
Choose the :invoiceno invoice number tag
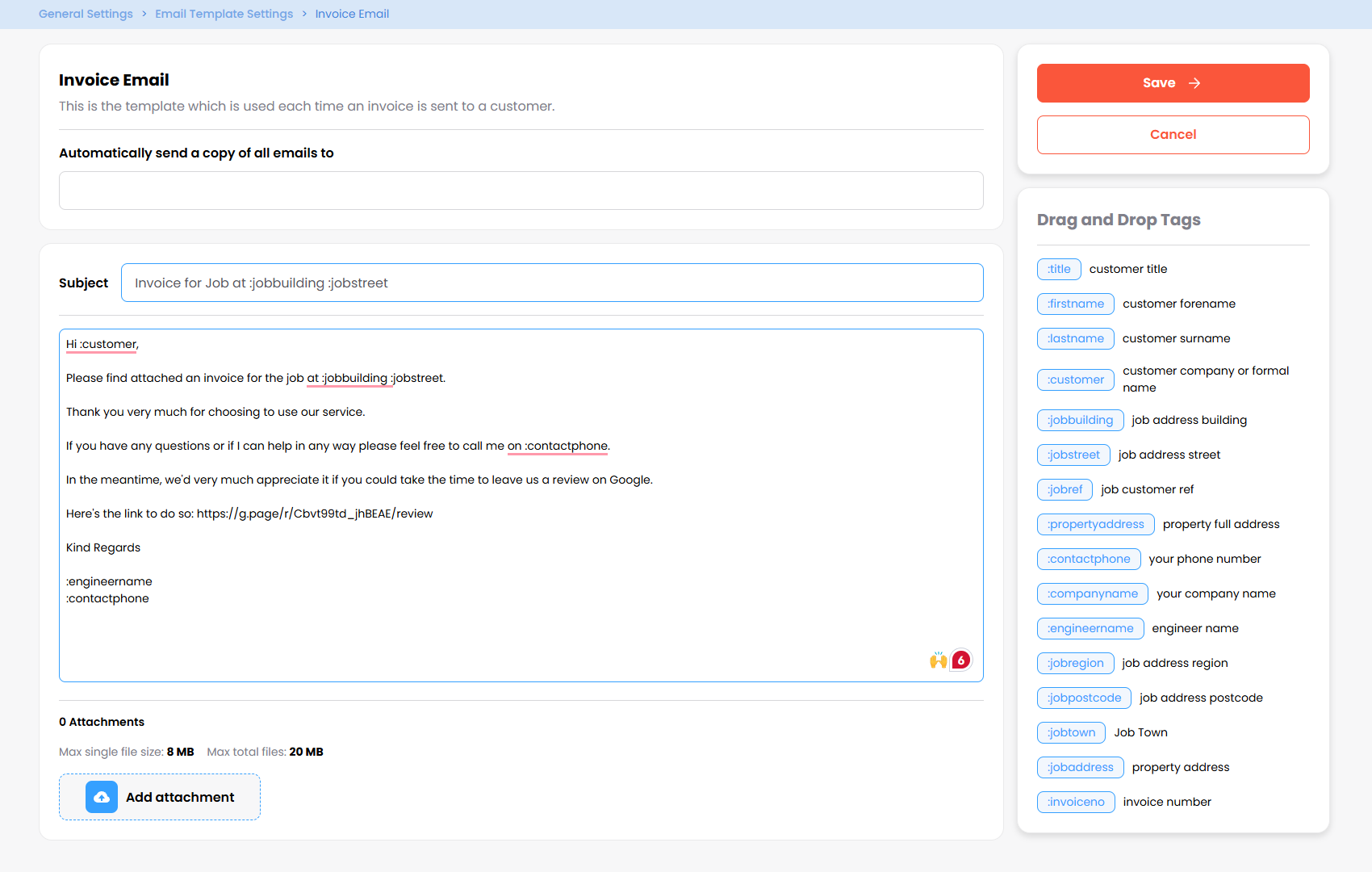[x=1076, y=802]
